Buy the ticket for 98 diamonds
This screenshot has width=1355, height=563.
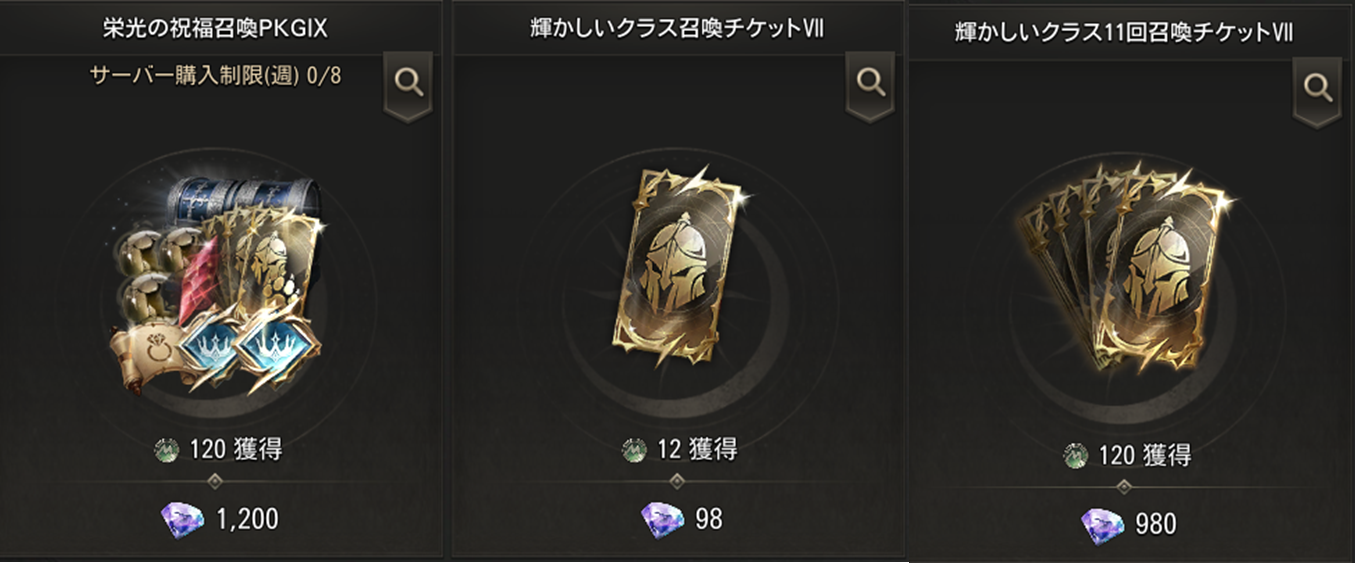(x=680, y=518)
